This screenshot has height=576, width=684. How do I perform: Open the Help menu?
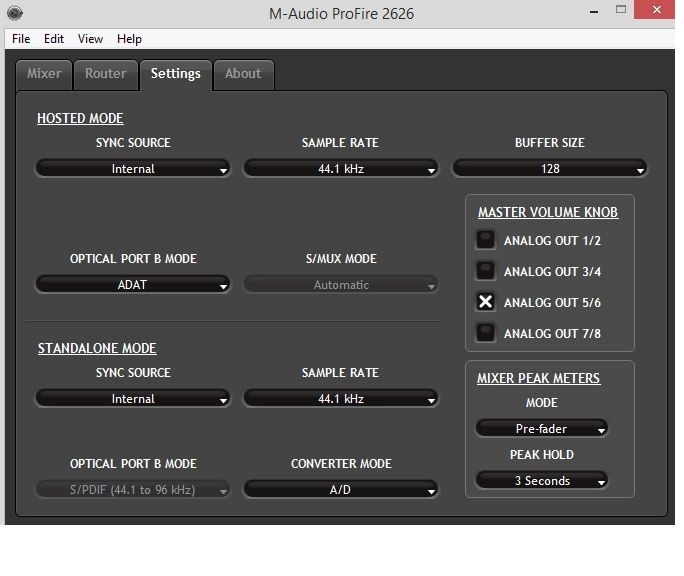[x=129, y=39]
